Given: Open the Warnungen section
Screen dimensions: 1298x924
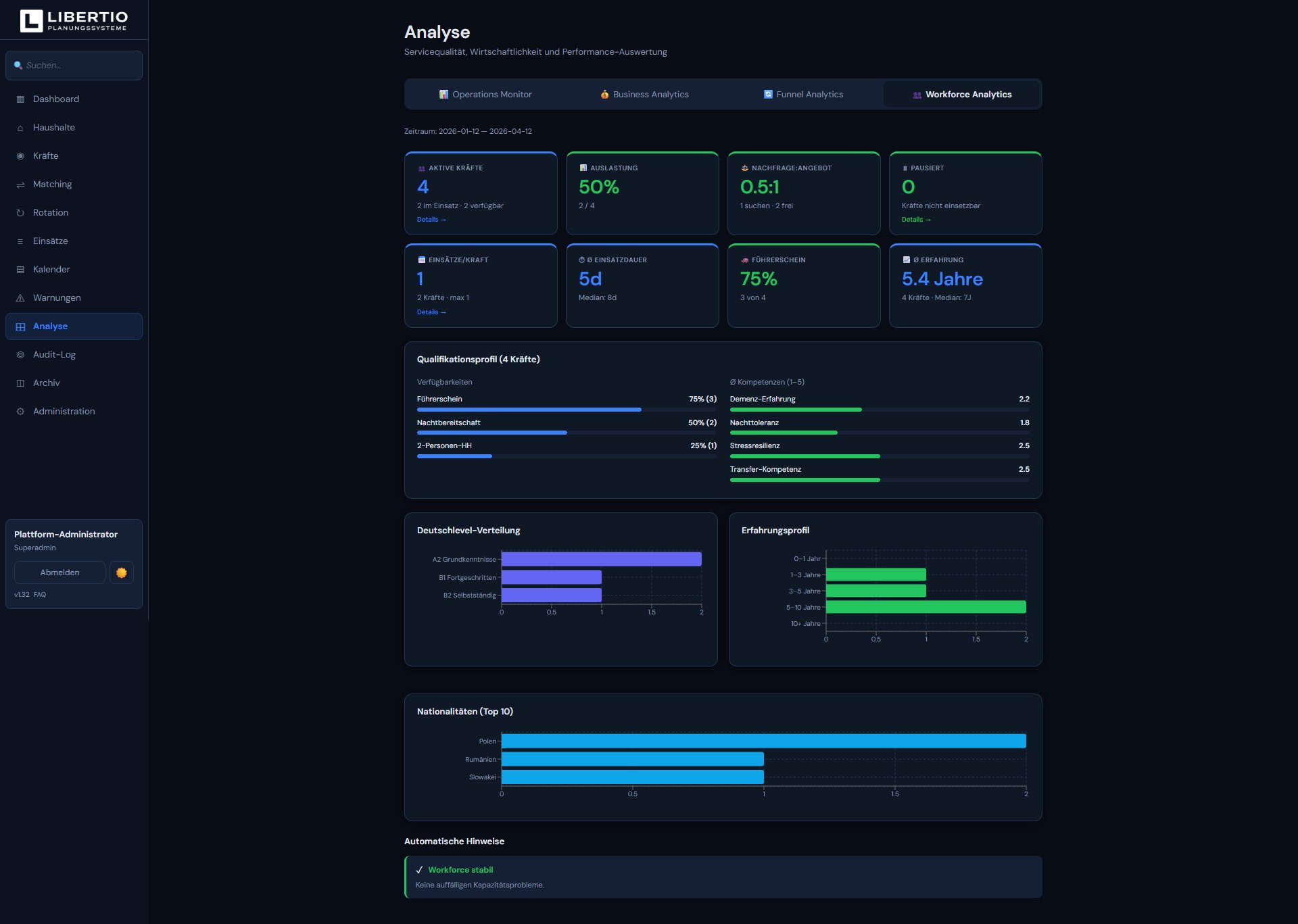Looking at the screenshot, I should pyautogui.click(x=57, y=297).
